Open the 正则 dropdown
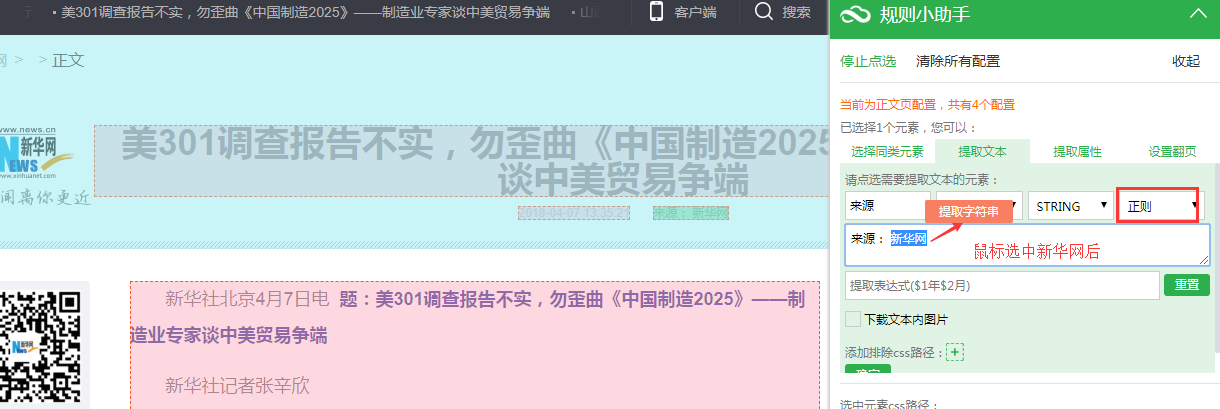 [1160, 206]
